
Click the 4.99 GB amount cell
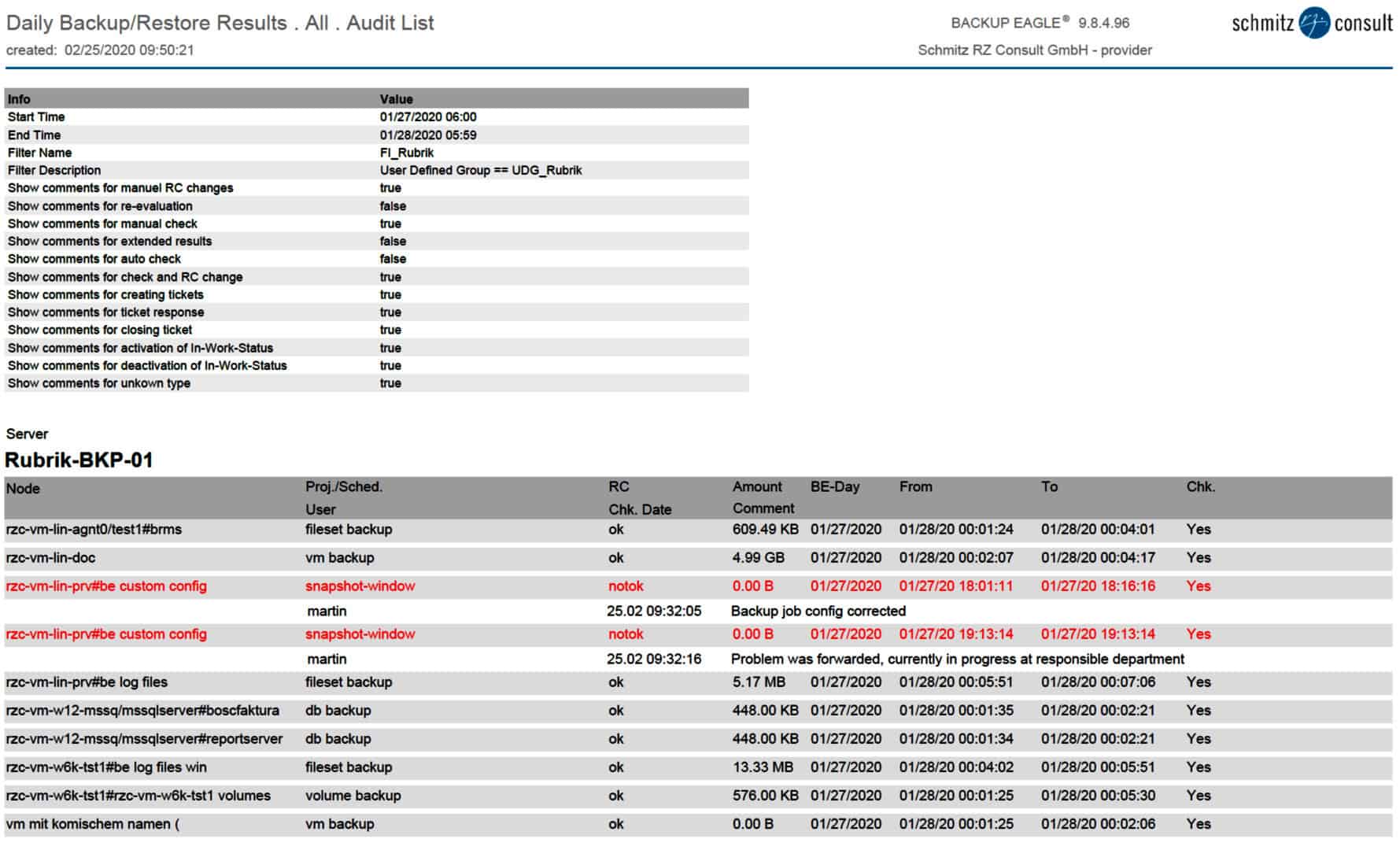758,558
